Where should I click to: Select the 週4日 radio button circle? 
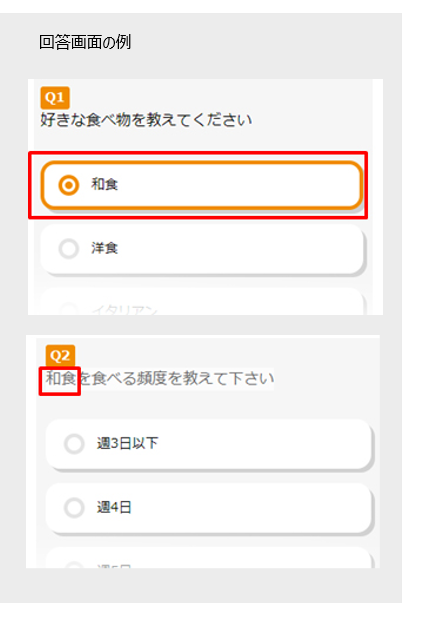click(74, 507)
